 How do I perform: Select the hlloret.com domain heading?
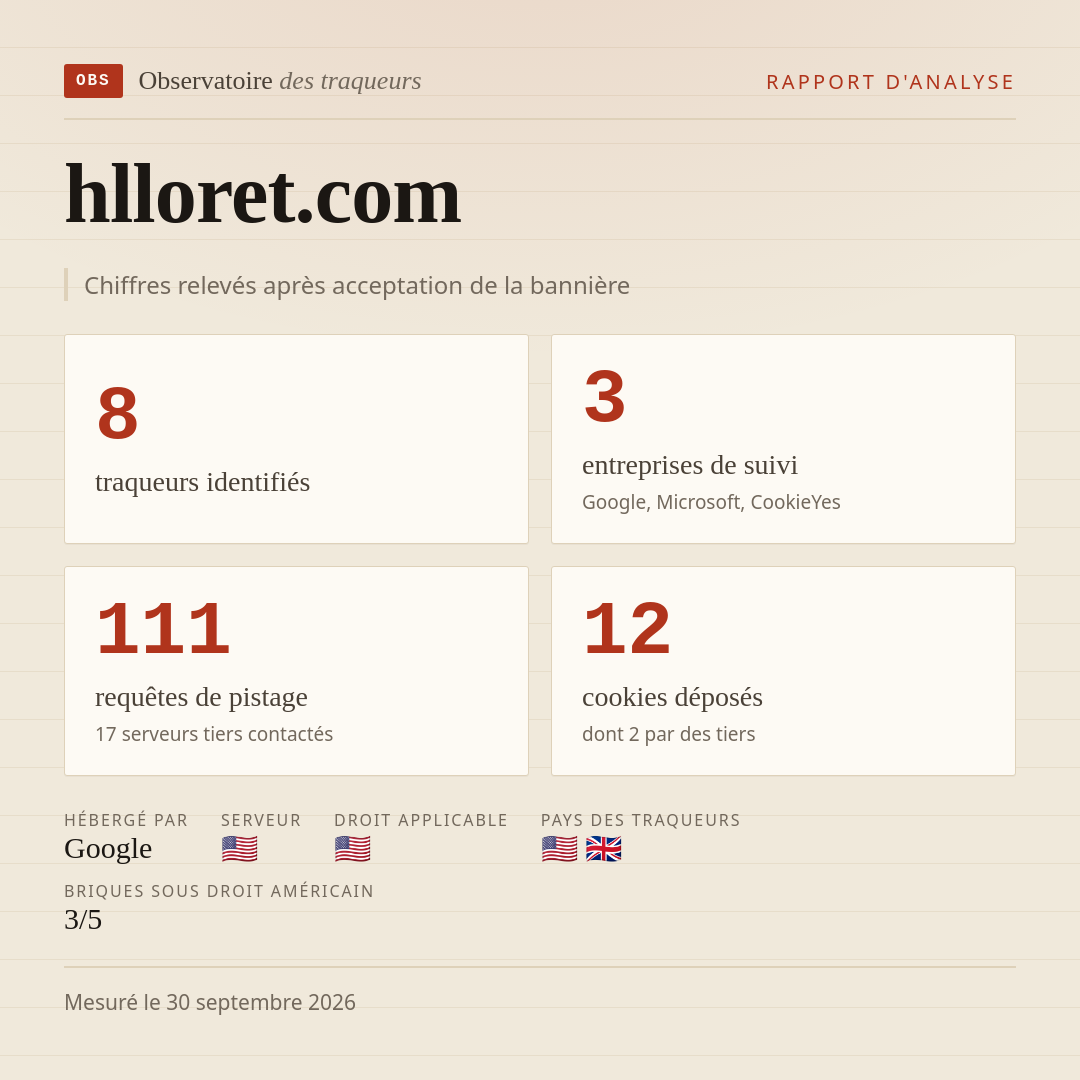click(x=262, y=194)
